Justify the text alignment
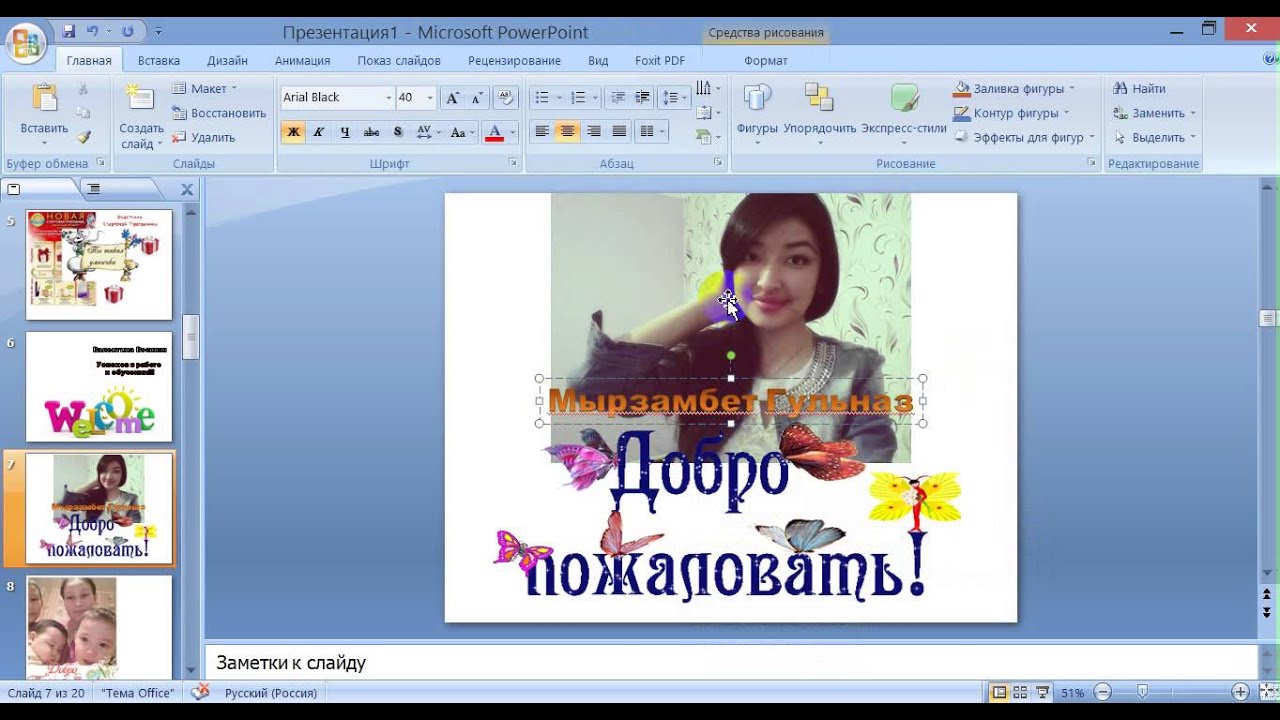 pyautogui.click(x=620, y=132)
